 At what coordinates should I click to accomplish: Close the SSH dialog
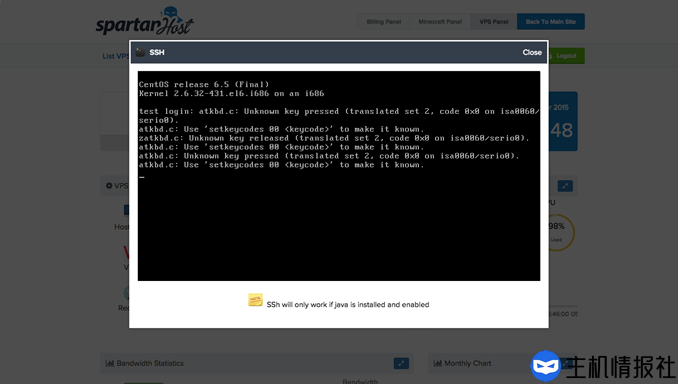pos(532,52)
